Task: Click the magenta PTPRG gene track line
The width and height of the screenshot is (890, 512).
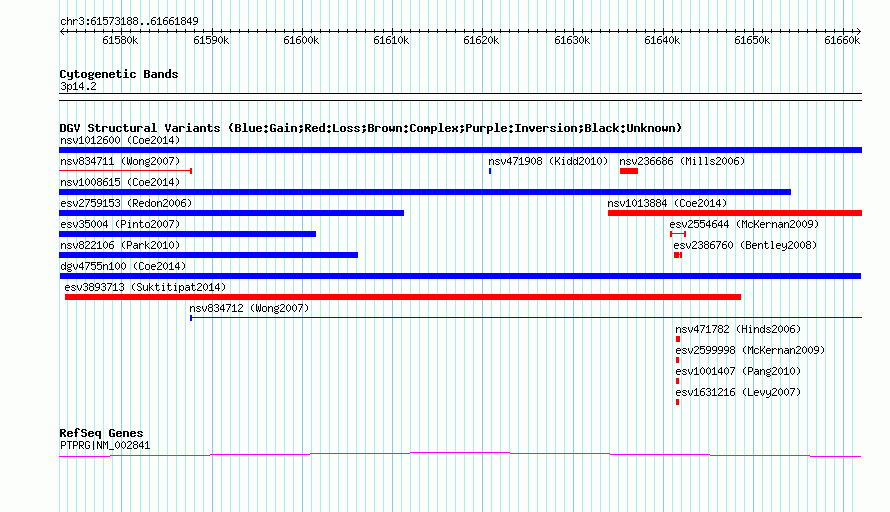Action: click(x=460, y=454)
